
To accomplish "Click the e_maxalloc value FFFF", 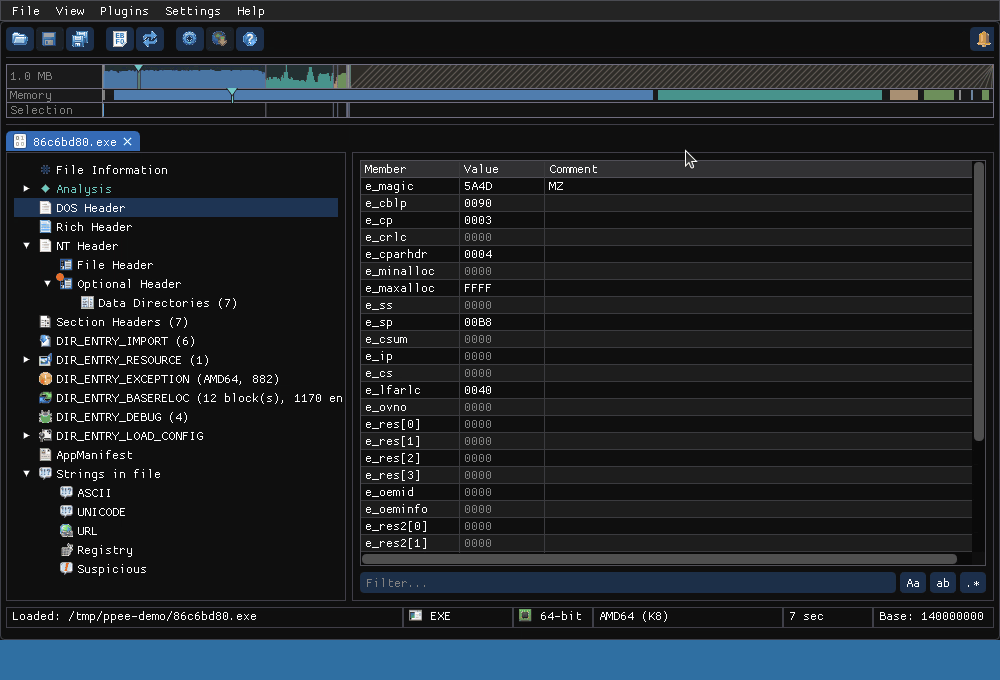I will click(478, 288).
